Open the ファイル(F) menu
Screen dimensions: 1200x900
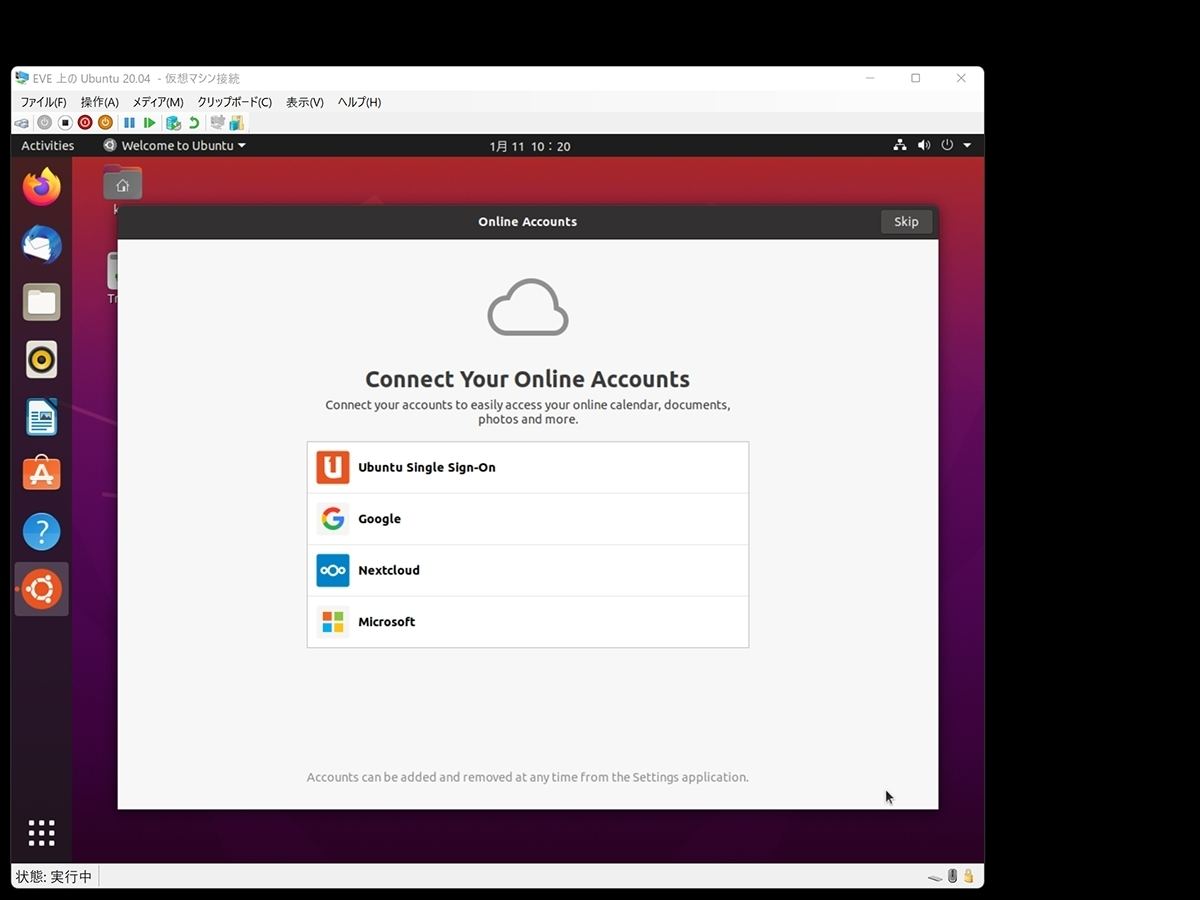point(43,102)
